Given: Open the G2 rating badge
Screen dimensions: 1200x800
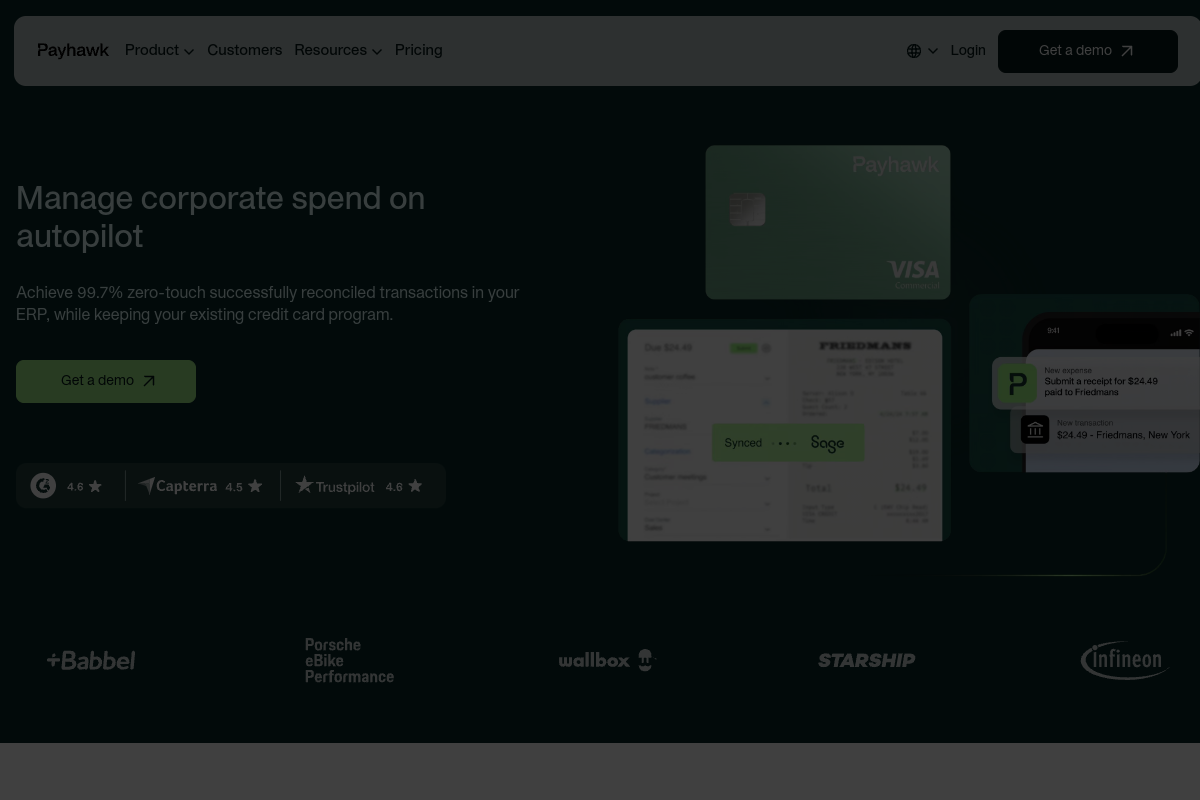Looking at the screenshot, I should [x=67, y=486].
